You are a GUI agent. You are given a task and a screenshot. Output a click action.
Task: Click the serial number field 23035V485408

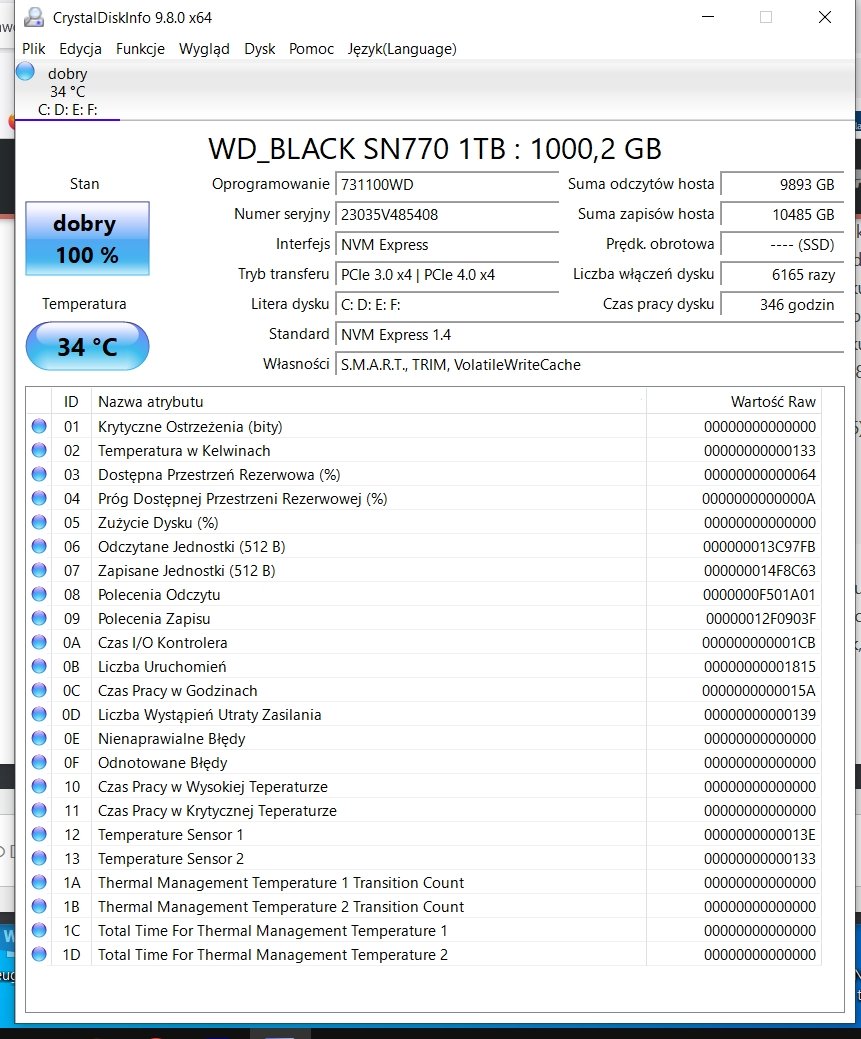pos(445,214)
